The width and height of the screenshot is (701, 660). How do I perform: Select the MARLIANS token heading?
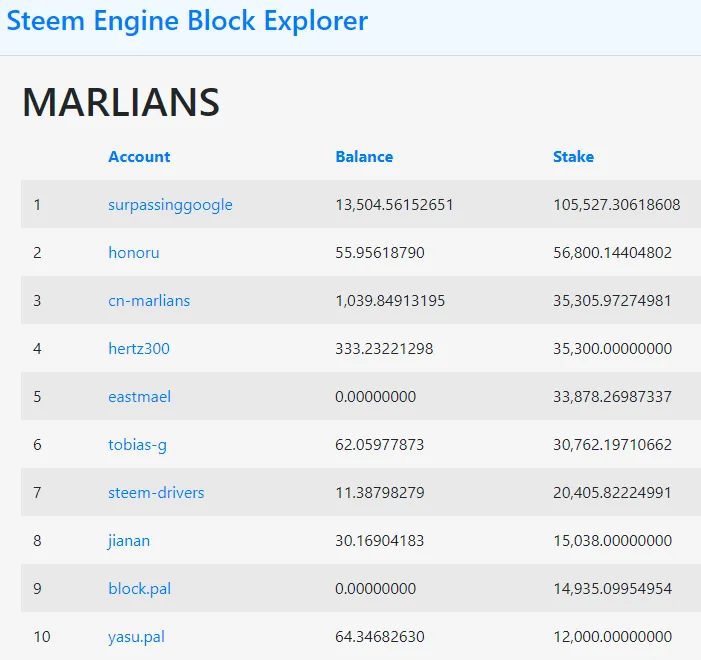pyautogui.click(x=121, y=102)
